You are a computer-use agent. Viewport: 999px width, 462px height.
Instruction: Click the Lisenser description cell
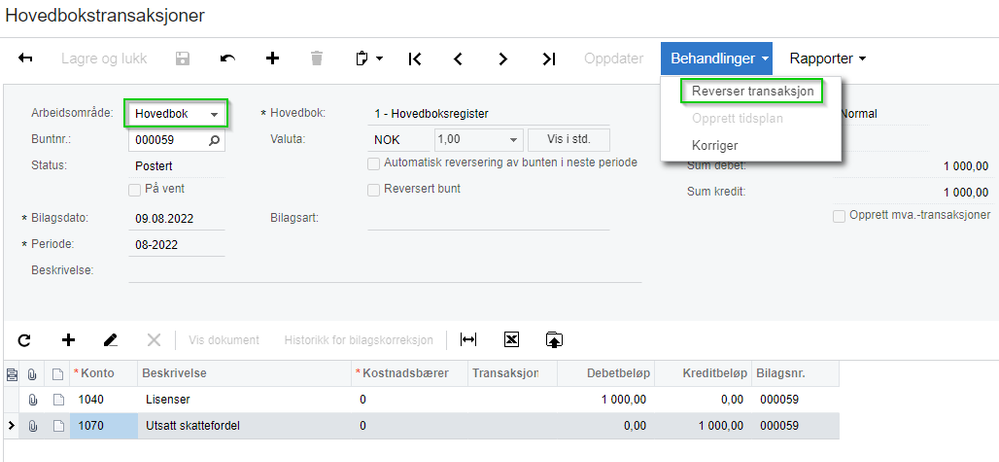click(x=244, y=400)
